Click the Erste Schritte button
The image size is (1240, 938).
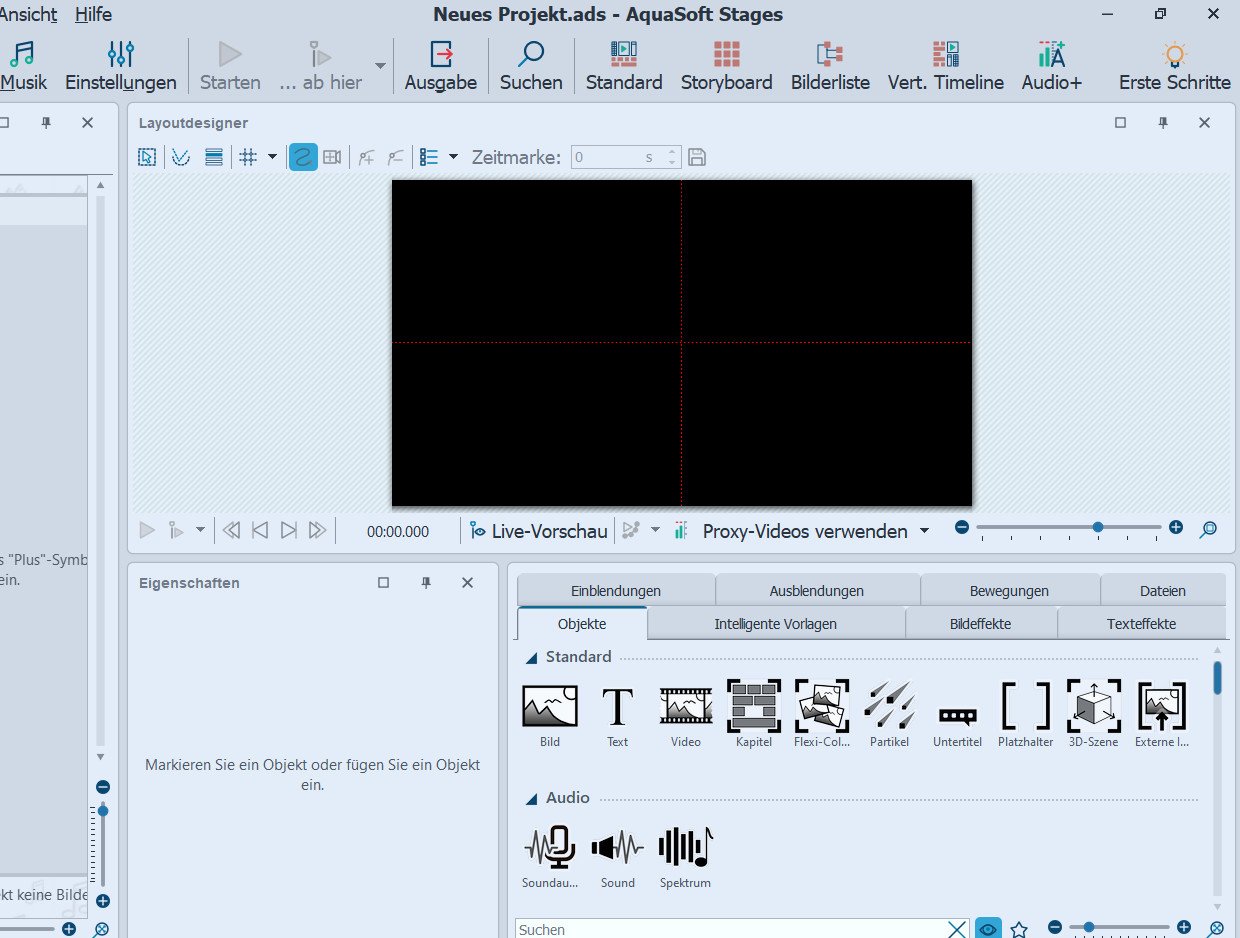pos(1174,66)
